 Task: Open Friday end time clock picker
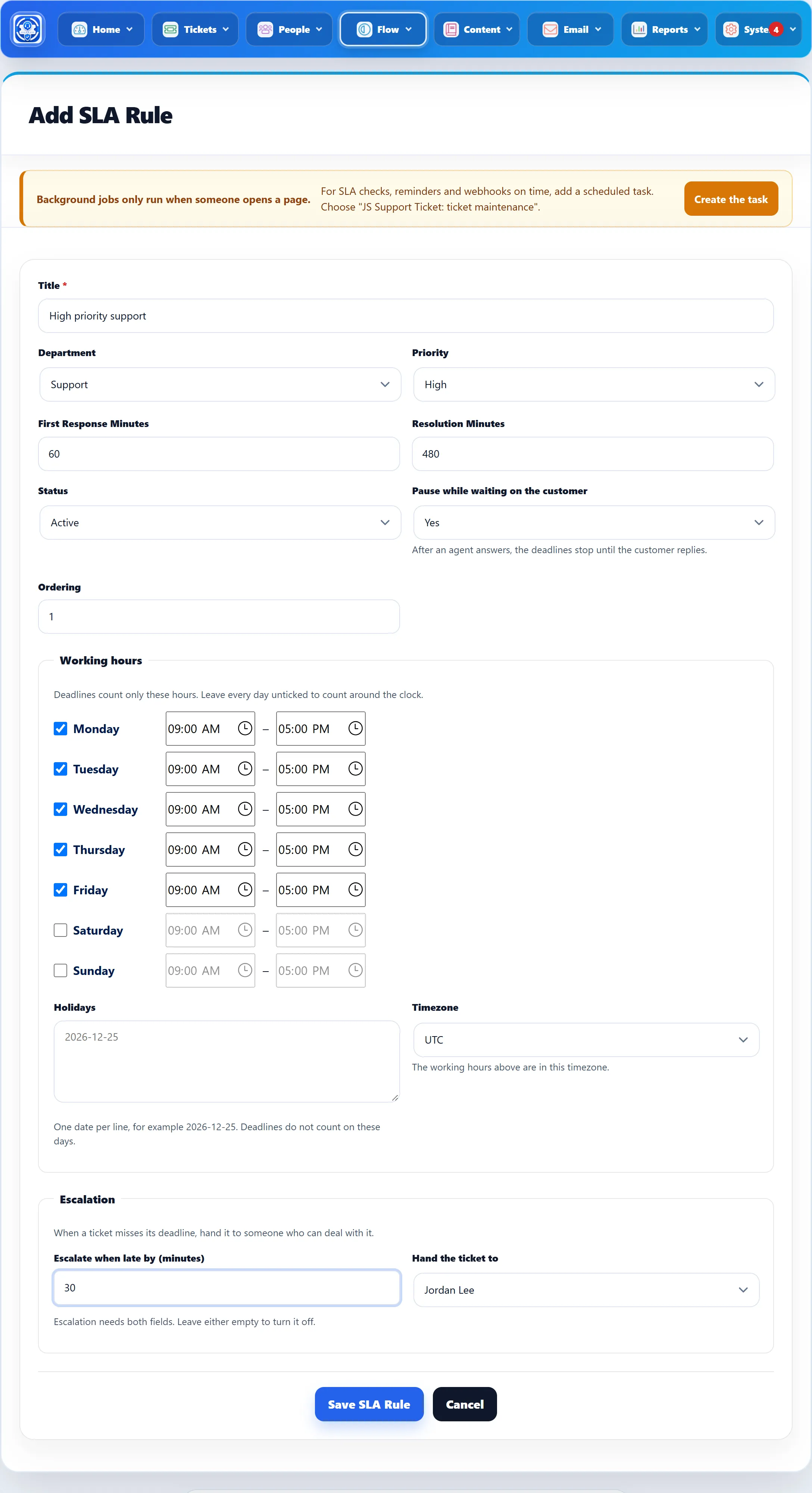click(355, 889)
